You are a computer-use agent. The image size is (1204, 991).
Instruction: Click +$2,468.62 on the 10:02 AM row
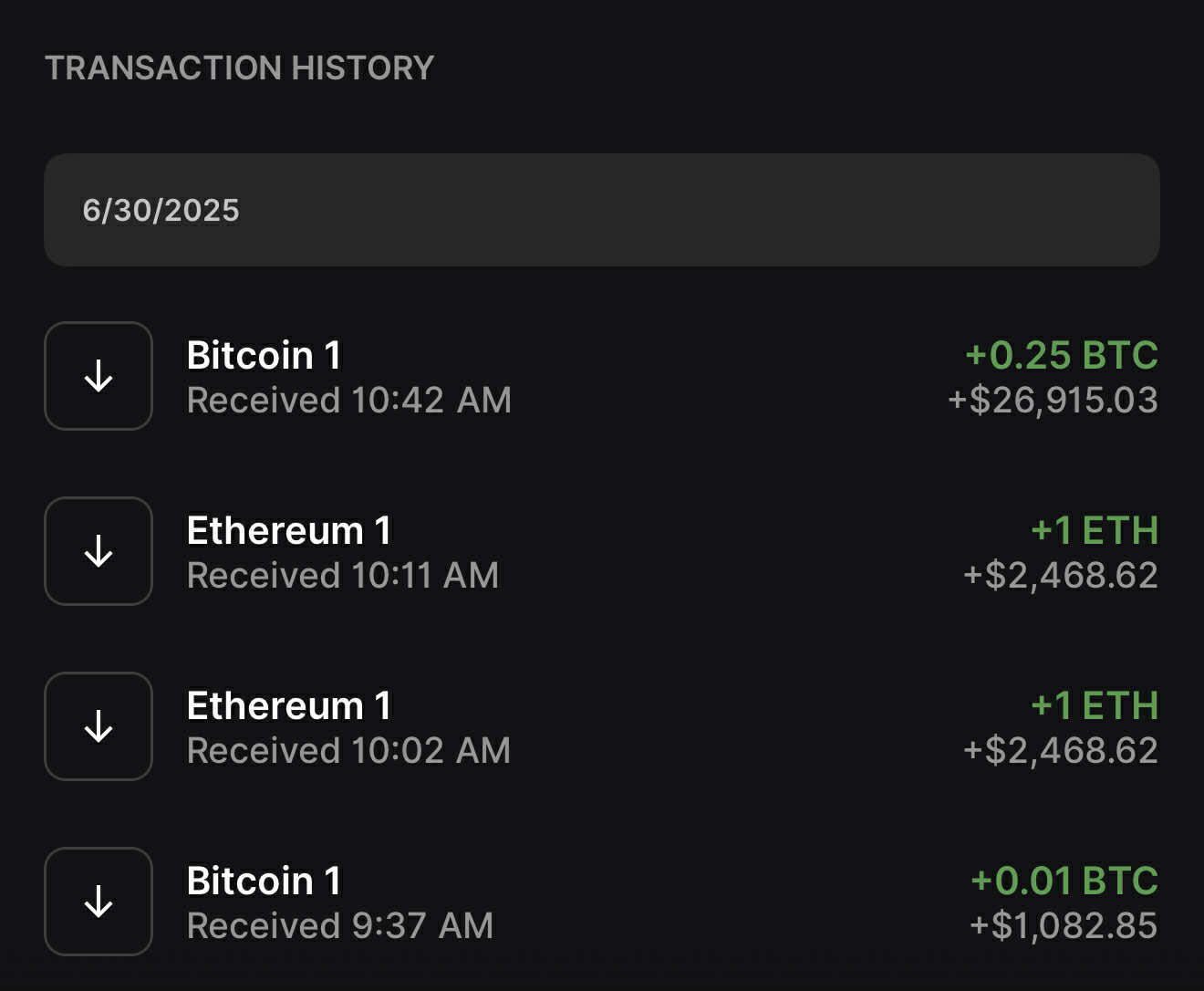[1061, 750]
